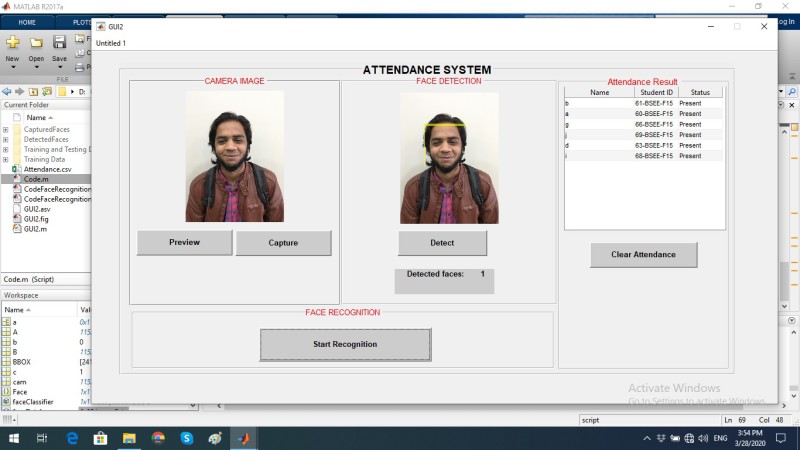Image resolution: width=800 pixels, height=450 pixels.
Task: Click the Status column header
Action: coord(700,92)
